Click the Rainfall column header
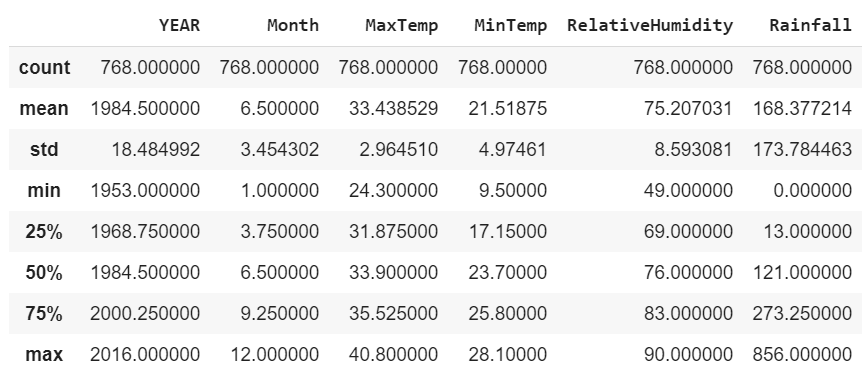This screenshot has height=376, width=864. (810, 25)
